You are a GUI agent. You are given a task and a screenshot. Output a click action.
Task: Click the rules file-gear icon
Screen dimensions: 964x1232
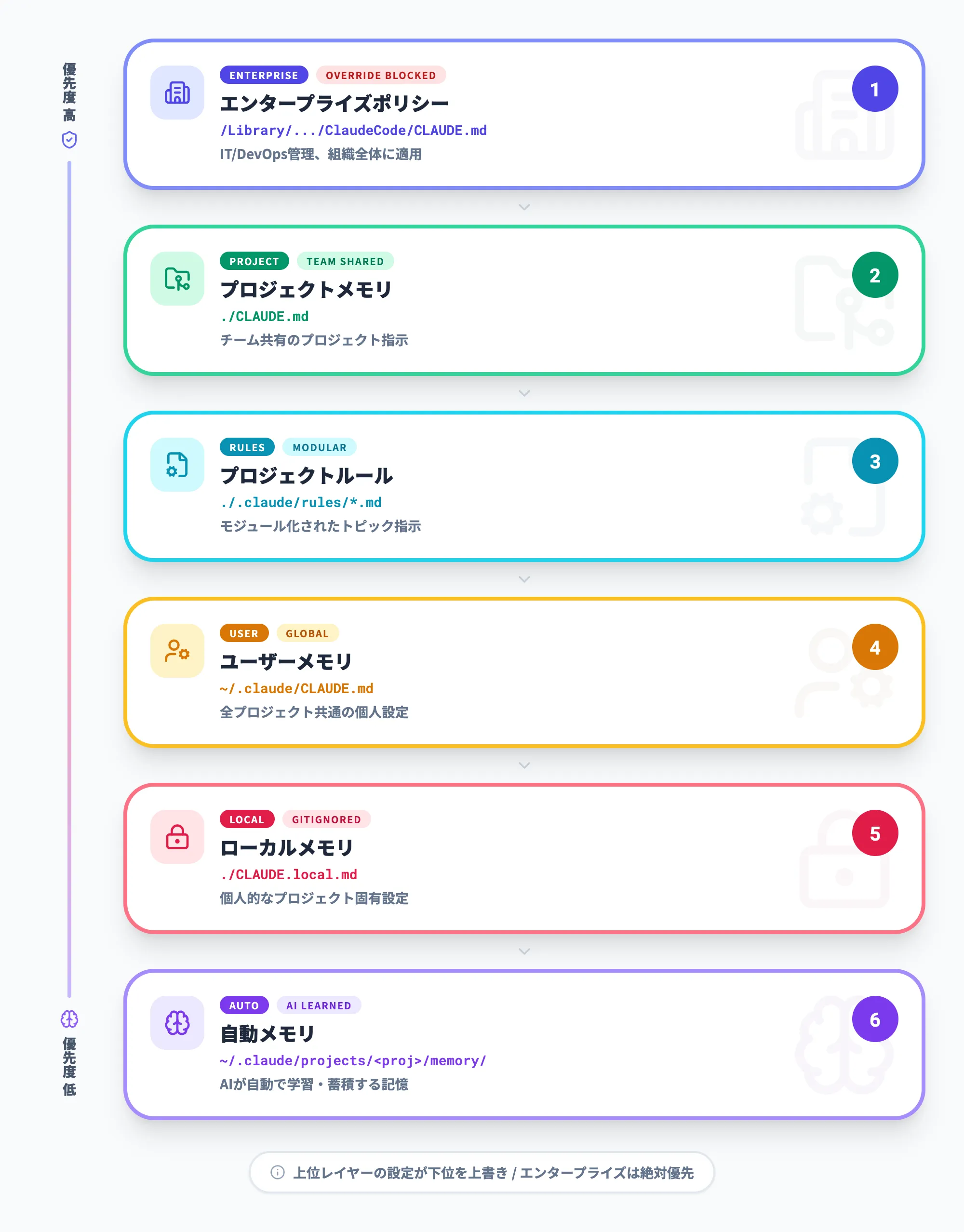tap(177, 465)
